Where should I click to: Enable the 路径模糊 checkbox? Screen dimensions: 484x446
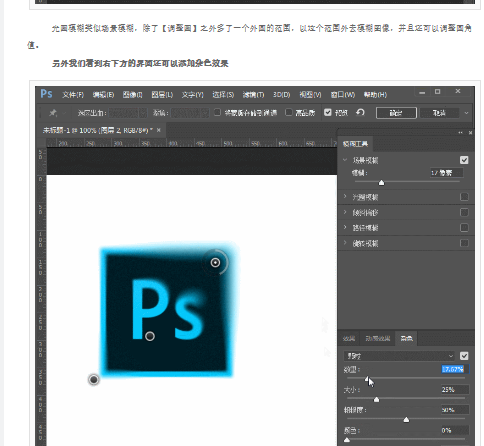[x=464, y=228]
